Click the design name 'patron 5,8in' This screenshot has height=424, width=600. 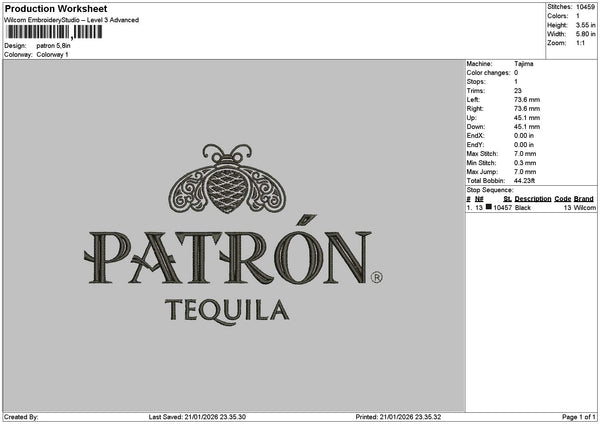tap(53, 46)
